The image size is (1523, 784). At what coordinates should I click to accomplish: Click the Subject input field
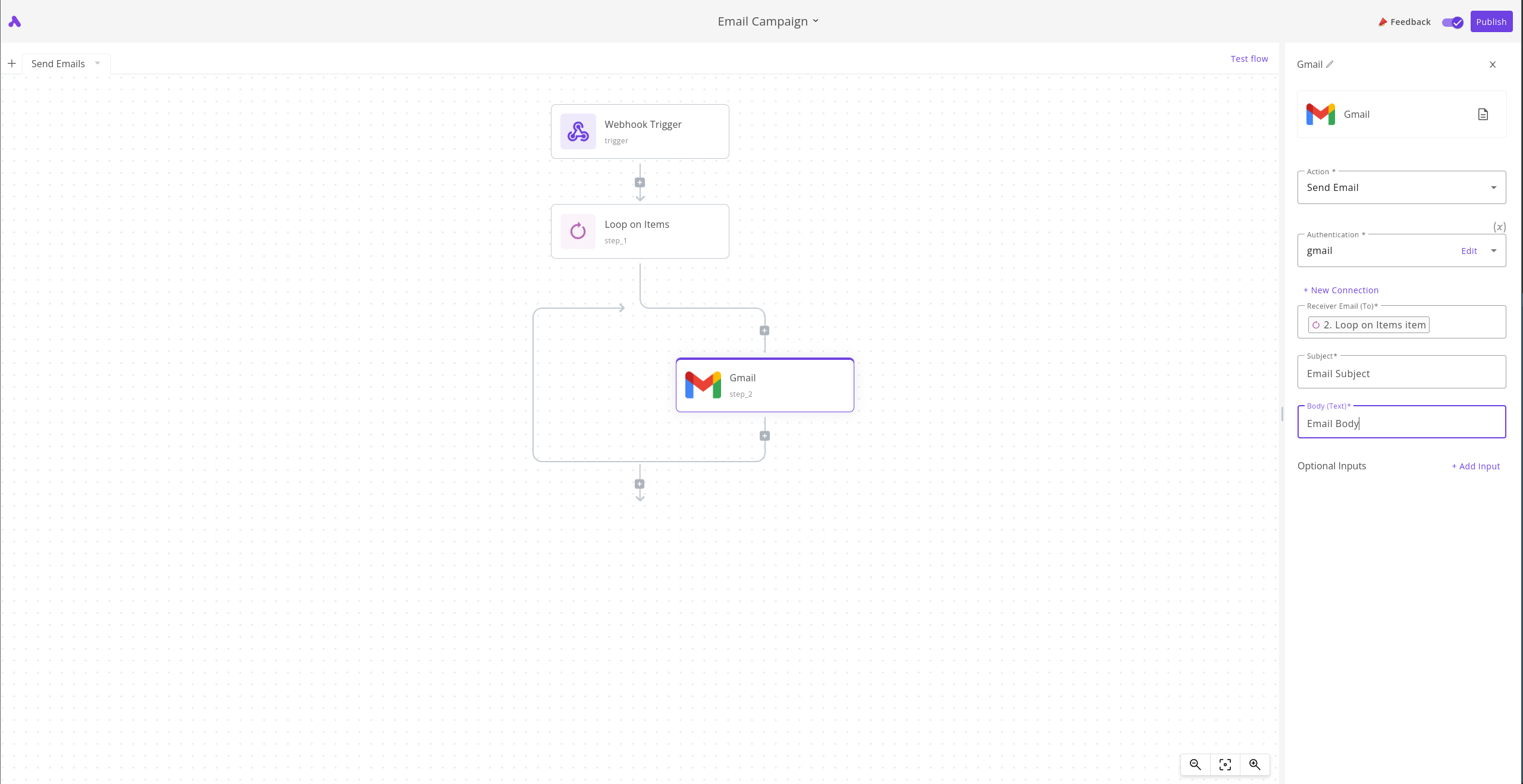click(x=1401, y=374)
